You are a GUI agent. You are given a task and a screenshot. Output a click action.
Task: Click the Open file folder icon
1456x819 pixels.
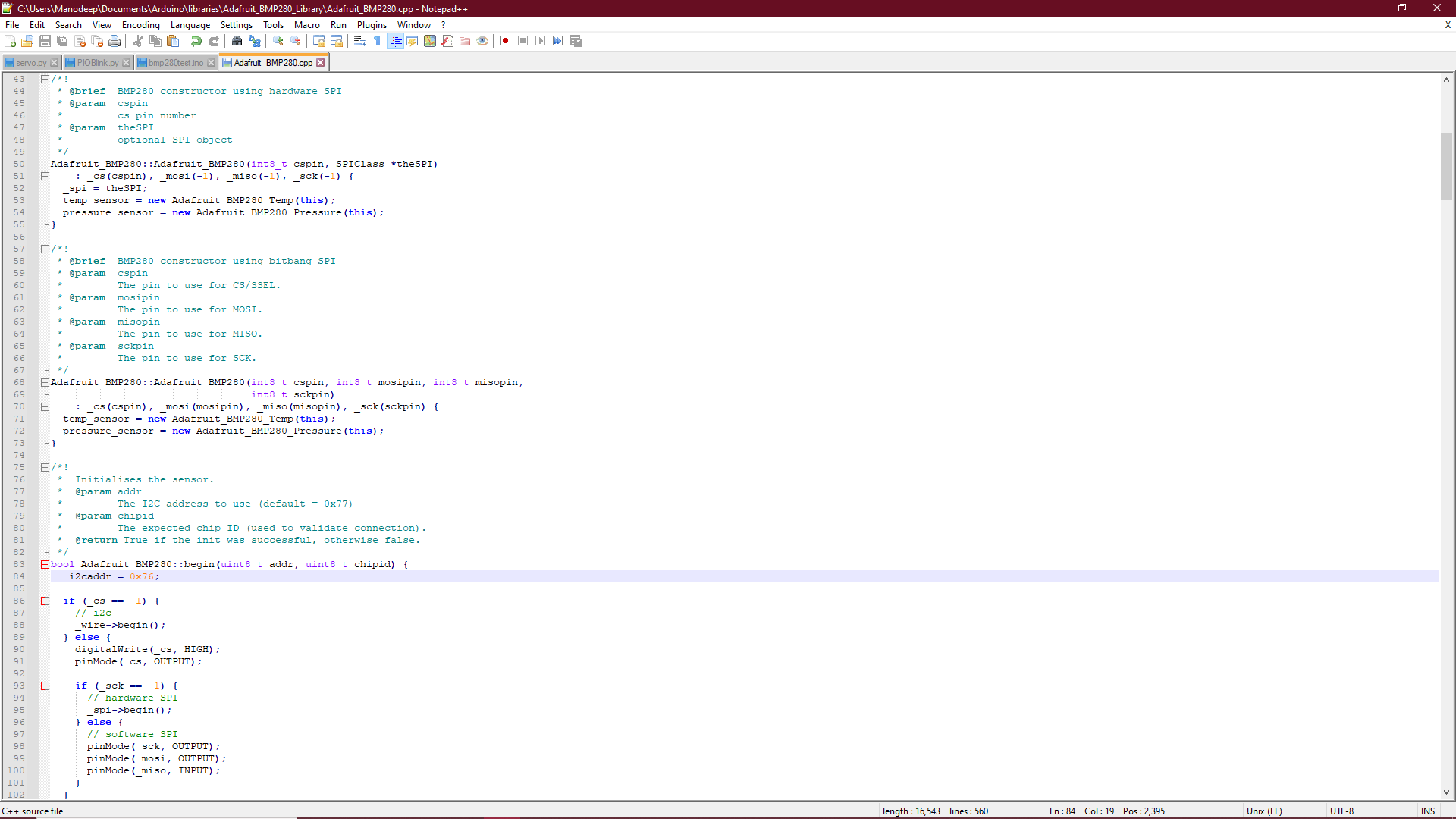point(27,41)
